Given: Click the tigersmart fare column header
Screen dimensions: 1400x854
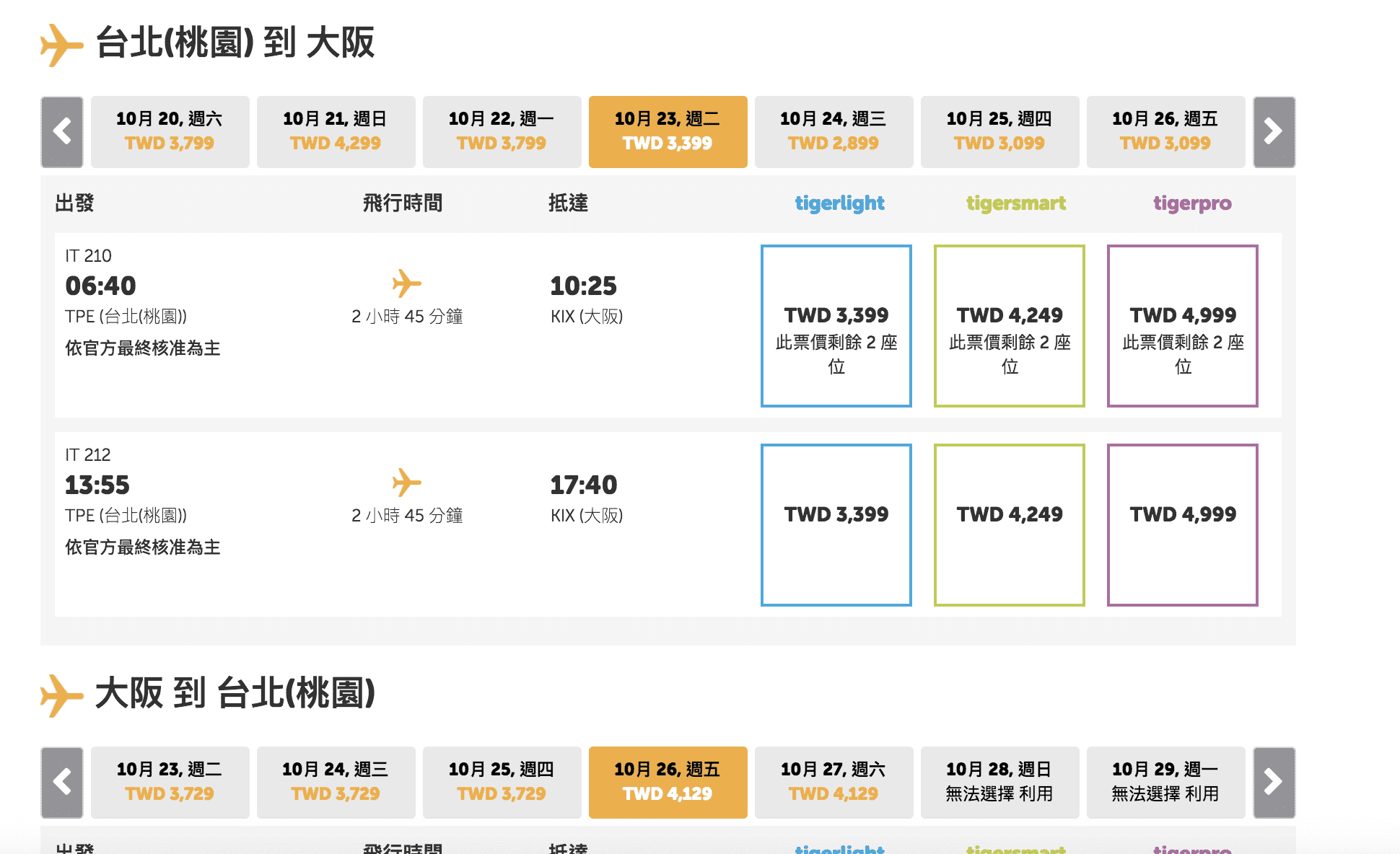Looking at the screenshot, I should pos(1016,204).
